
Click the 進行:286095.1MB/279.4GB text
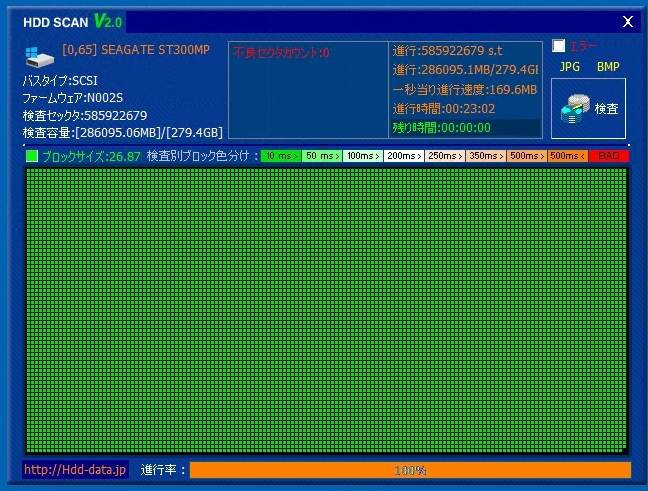465,69
